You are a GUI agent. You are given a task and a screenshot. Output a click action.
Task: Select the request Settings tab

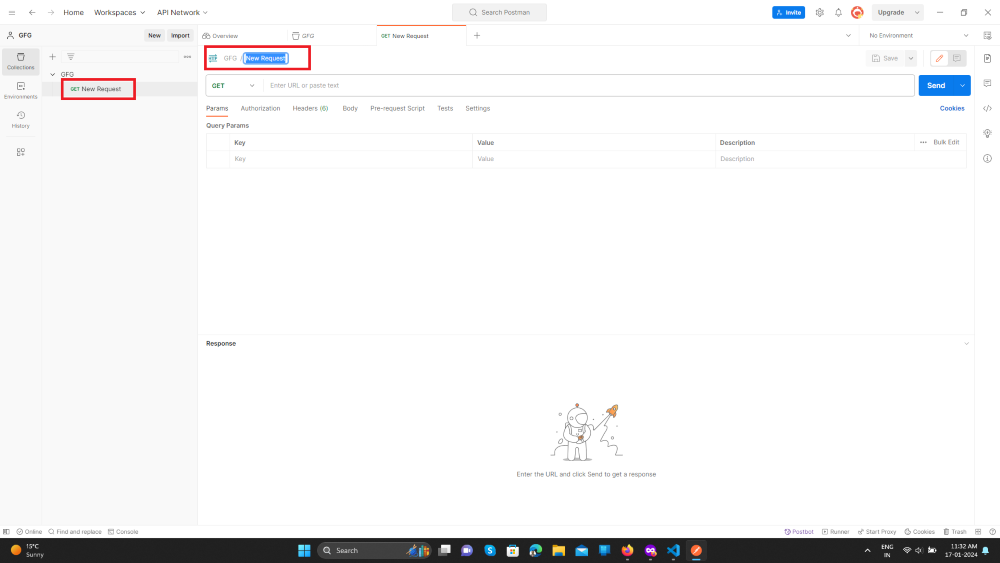pos(478,108)
